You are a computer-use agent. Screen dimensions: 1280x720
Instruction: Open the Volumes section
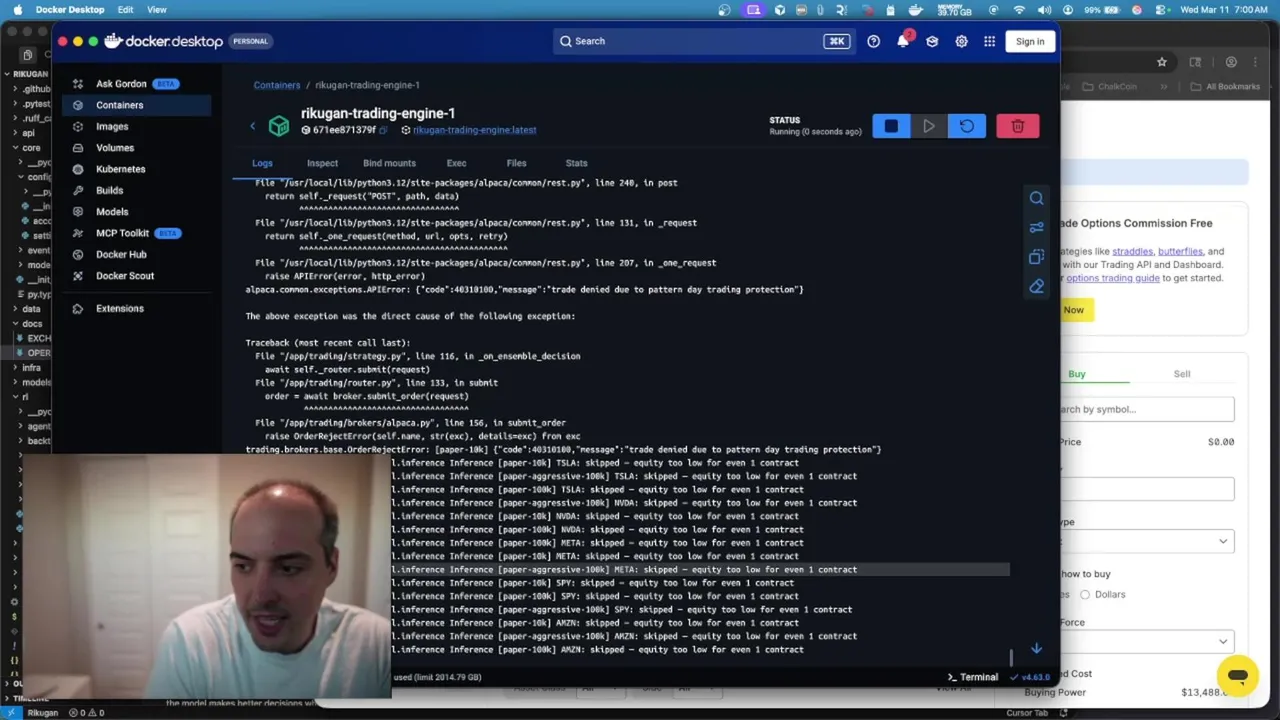(115, 148)
